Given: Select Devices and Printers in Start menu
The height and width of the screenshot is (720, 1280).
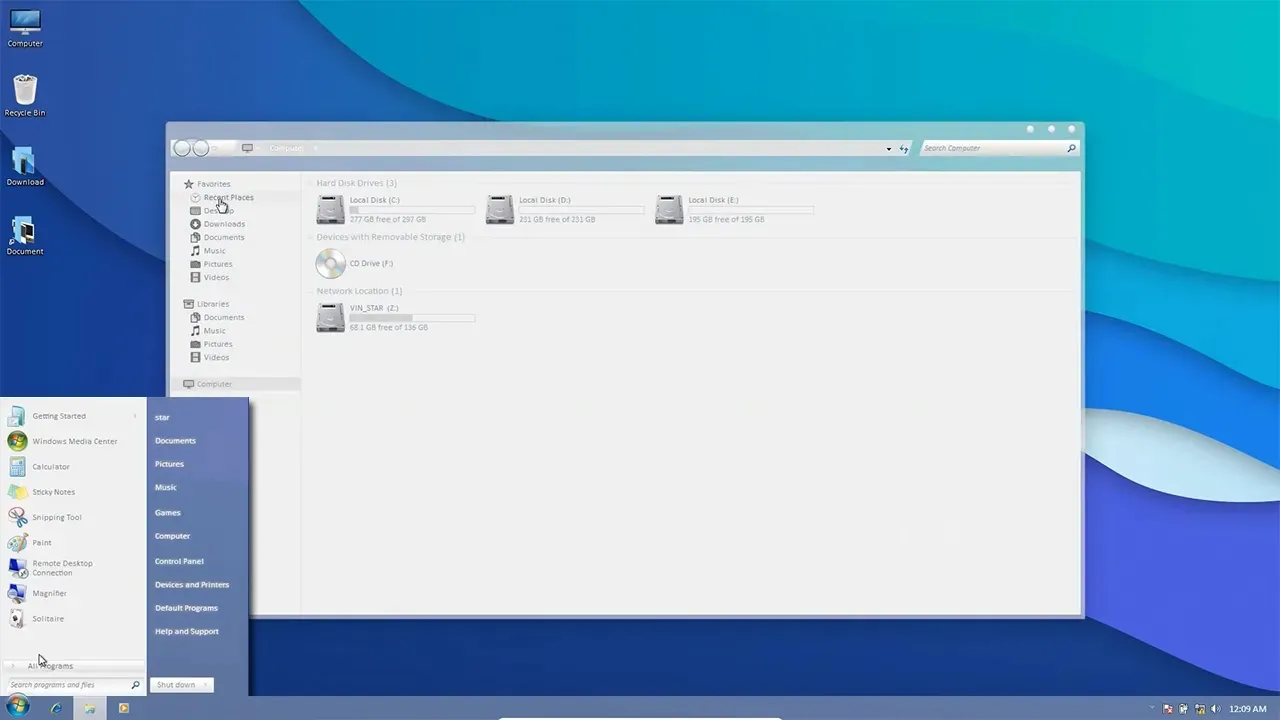Looking at the screenshot, I should 192,585.
